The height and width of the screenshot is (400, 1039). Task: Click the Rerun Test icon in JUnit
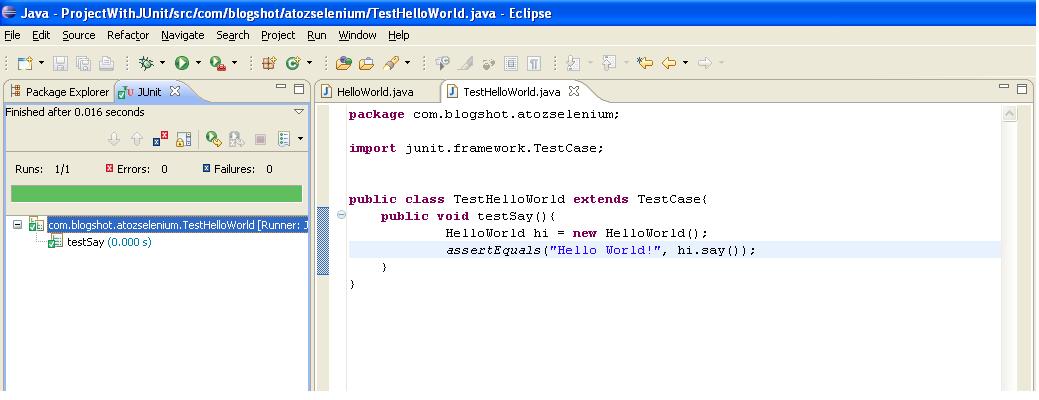213,139
